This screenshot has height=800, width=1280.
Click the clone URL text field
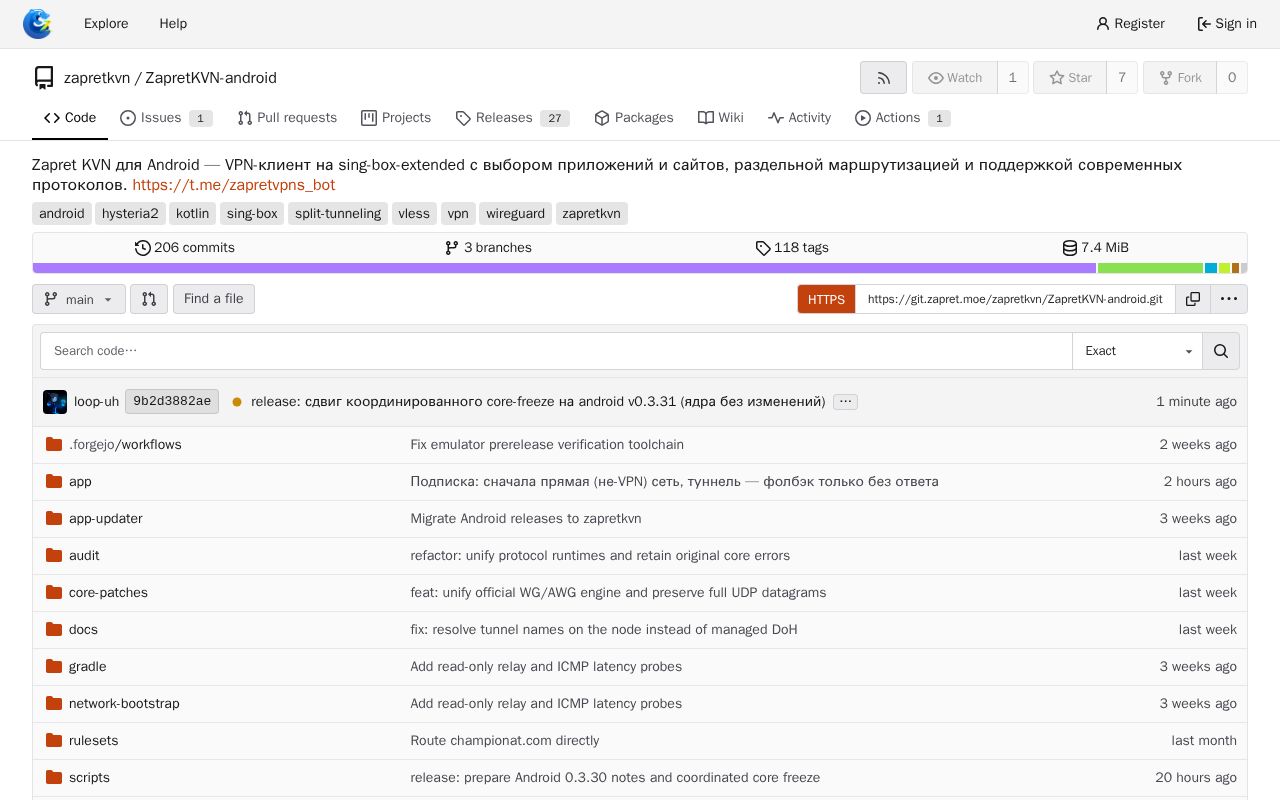(x=1015, y=299)
